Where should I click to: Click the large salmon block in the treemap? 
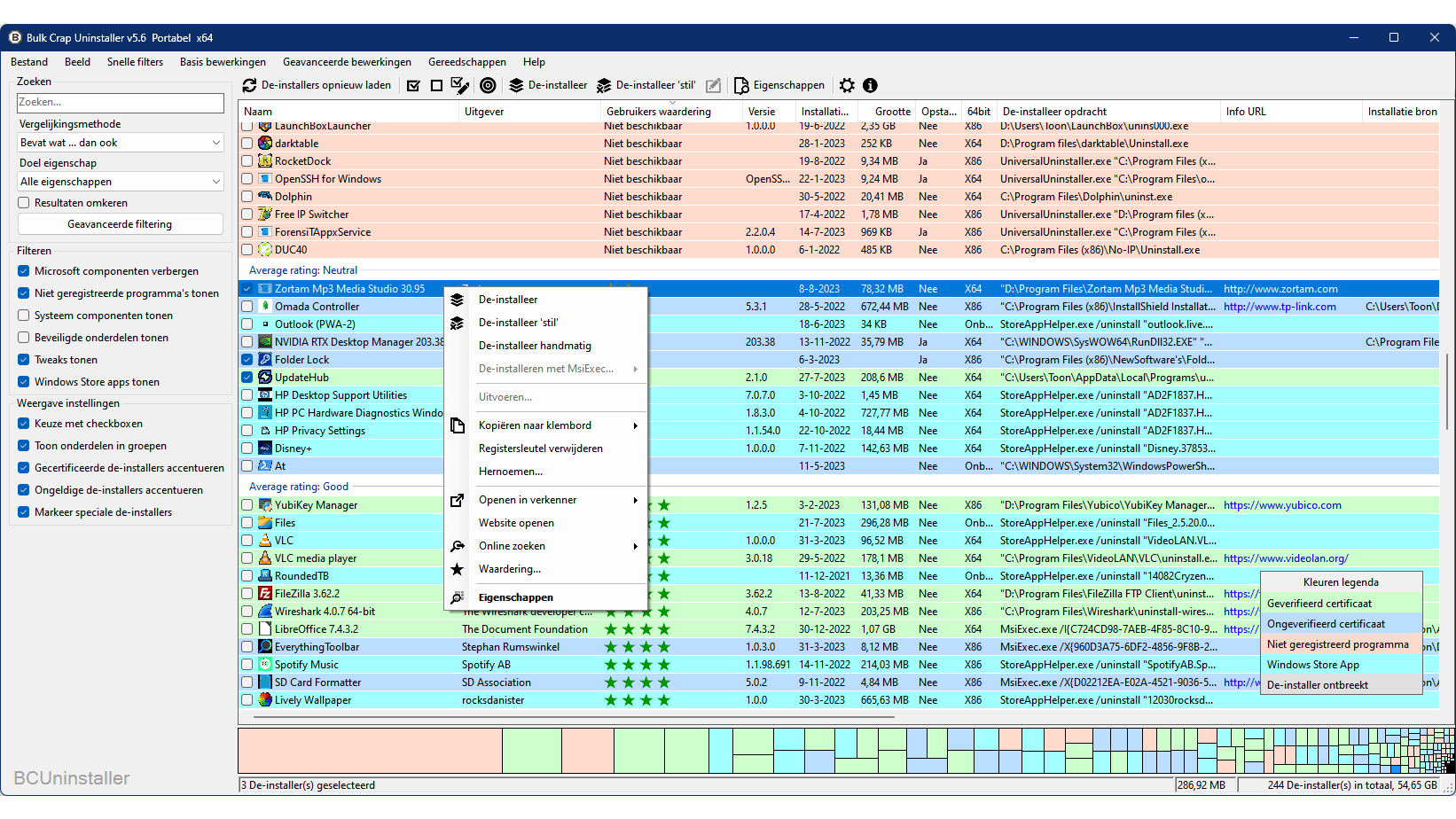(x=371, y=751)
